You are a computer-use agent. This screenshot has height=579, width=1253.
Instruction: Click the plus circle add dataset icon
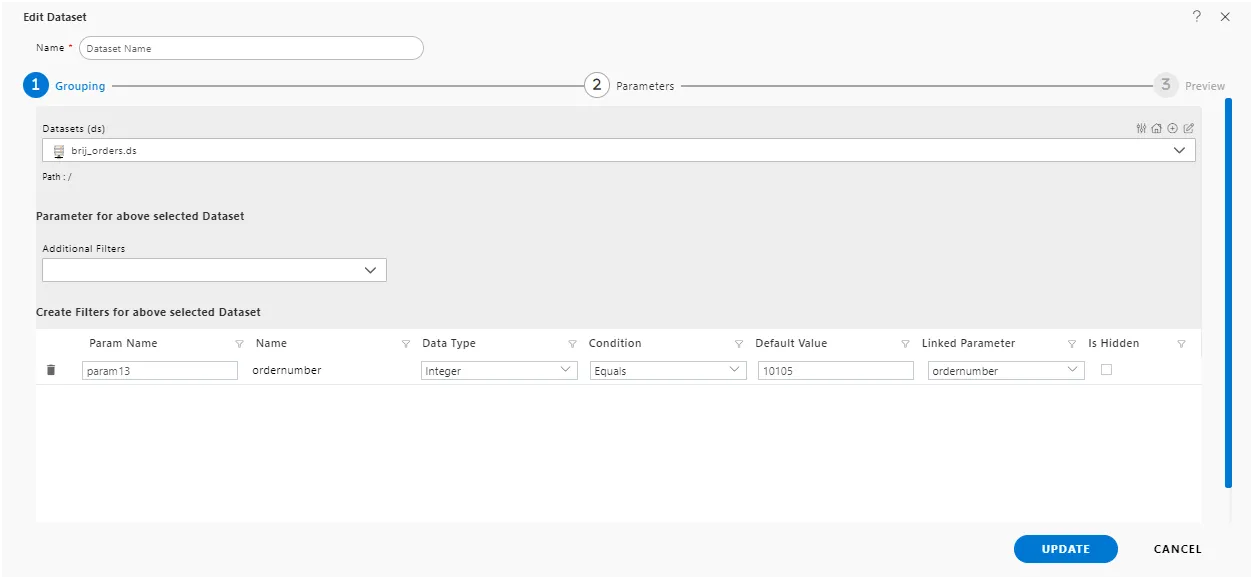pos(1173,129)
